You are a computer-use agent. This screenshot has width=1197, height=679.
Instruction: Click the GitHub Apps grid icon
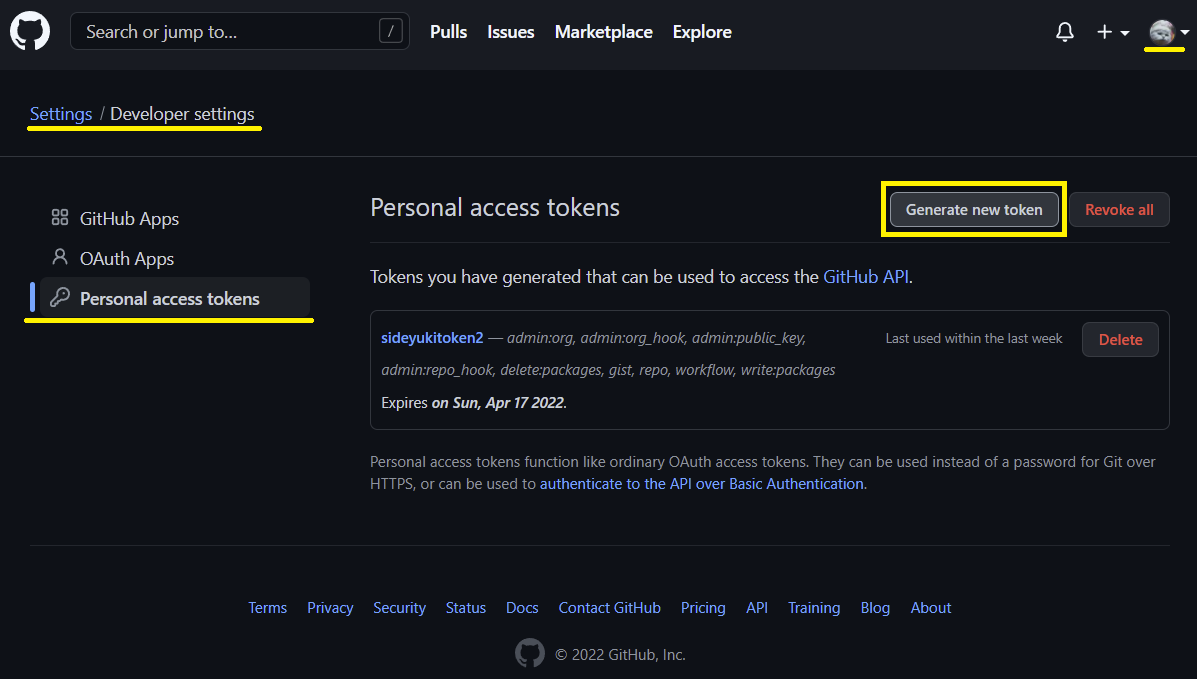60,218
